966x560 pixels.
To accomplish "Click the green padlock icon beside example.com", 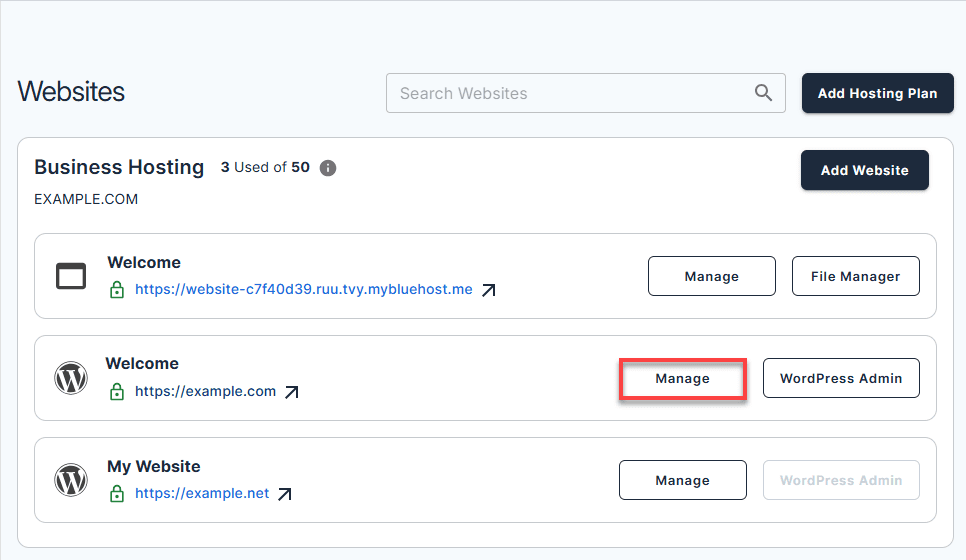I will [117, 392].
